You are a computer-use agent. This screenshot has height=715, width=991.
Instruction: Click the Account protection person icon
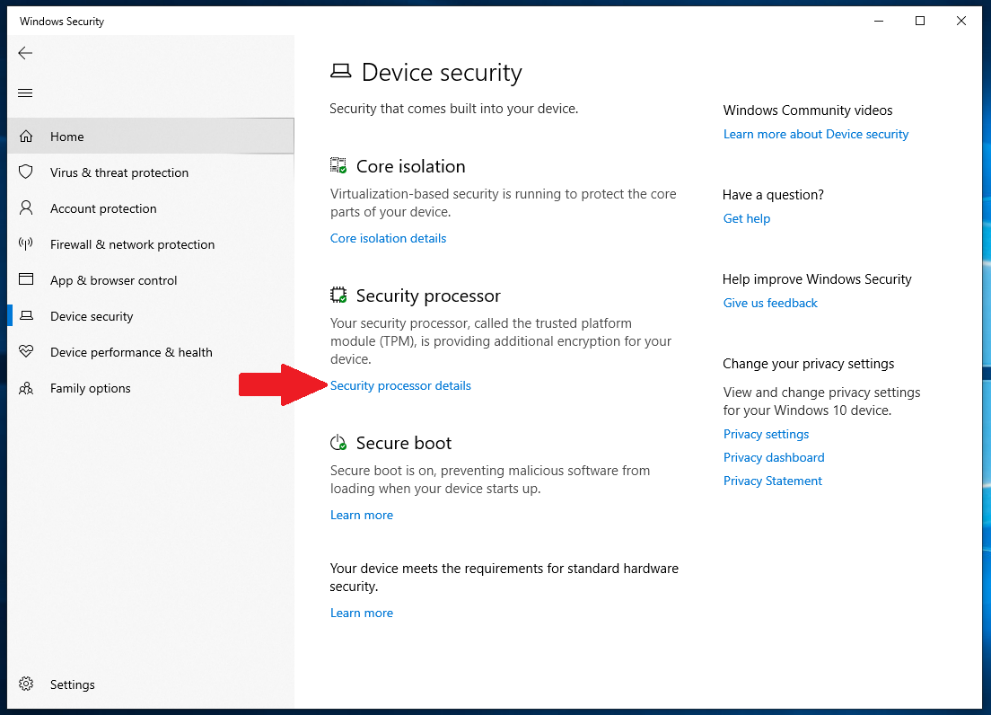pos(26,208)
